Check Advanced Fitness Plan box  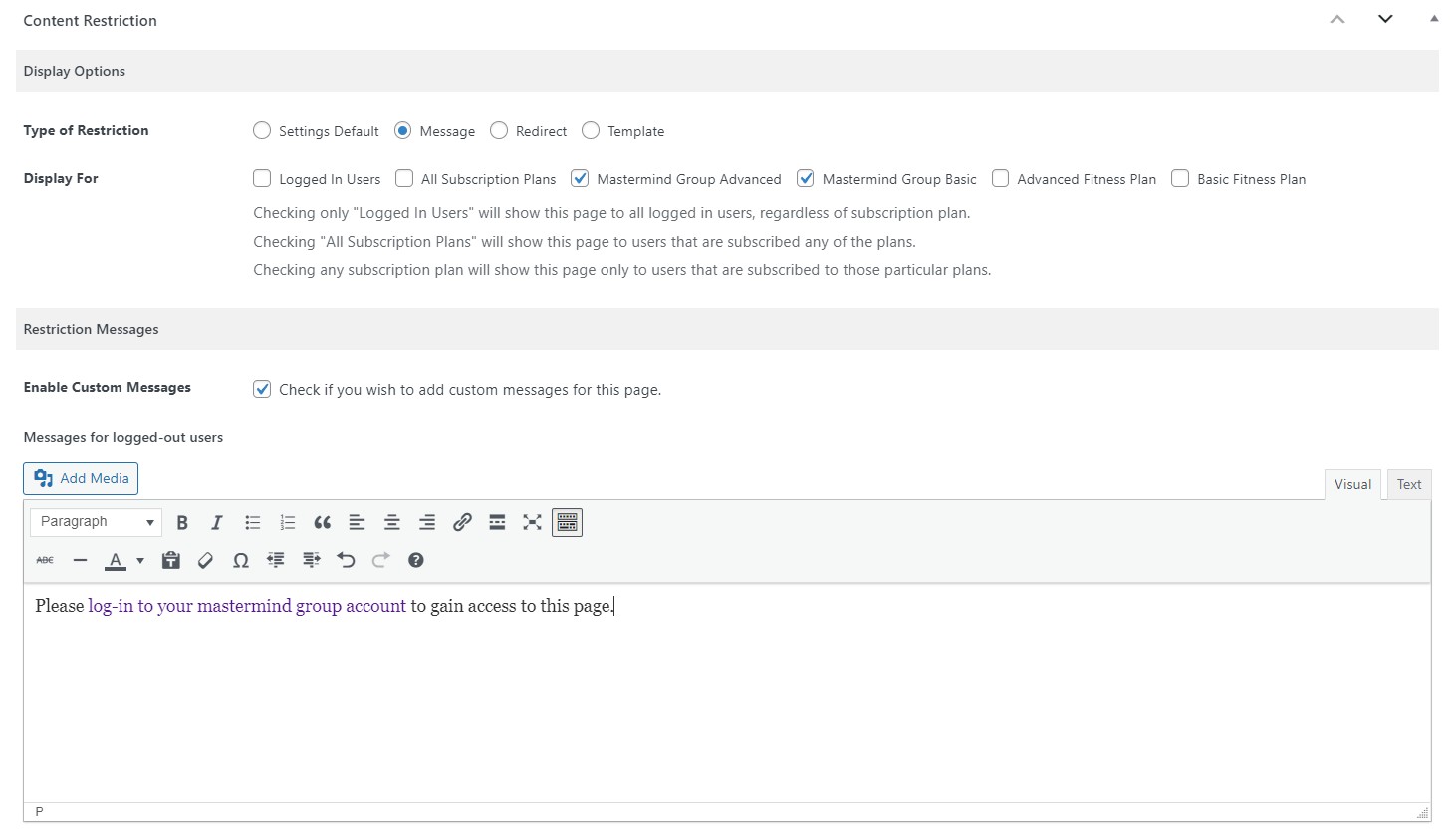coord(1000,178)
